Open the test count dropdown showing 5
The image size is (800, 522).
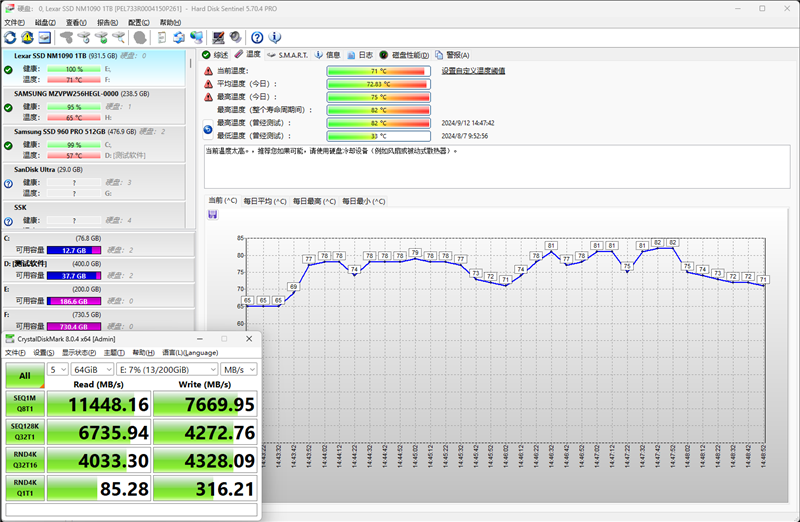(x=58, y=369)
